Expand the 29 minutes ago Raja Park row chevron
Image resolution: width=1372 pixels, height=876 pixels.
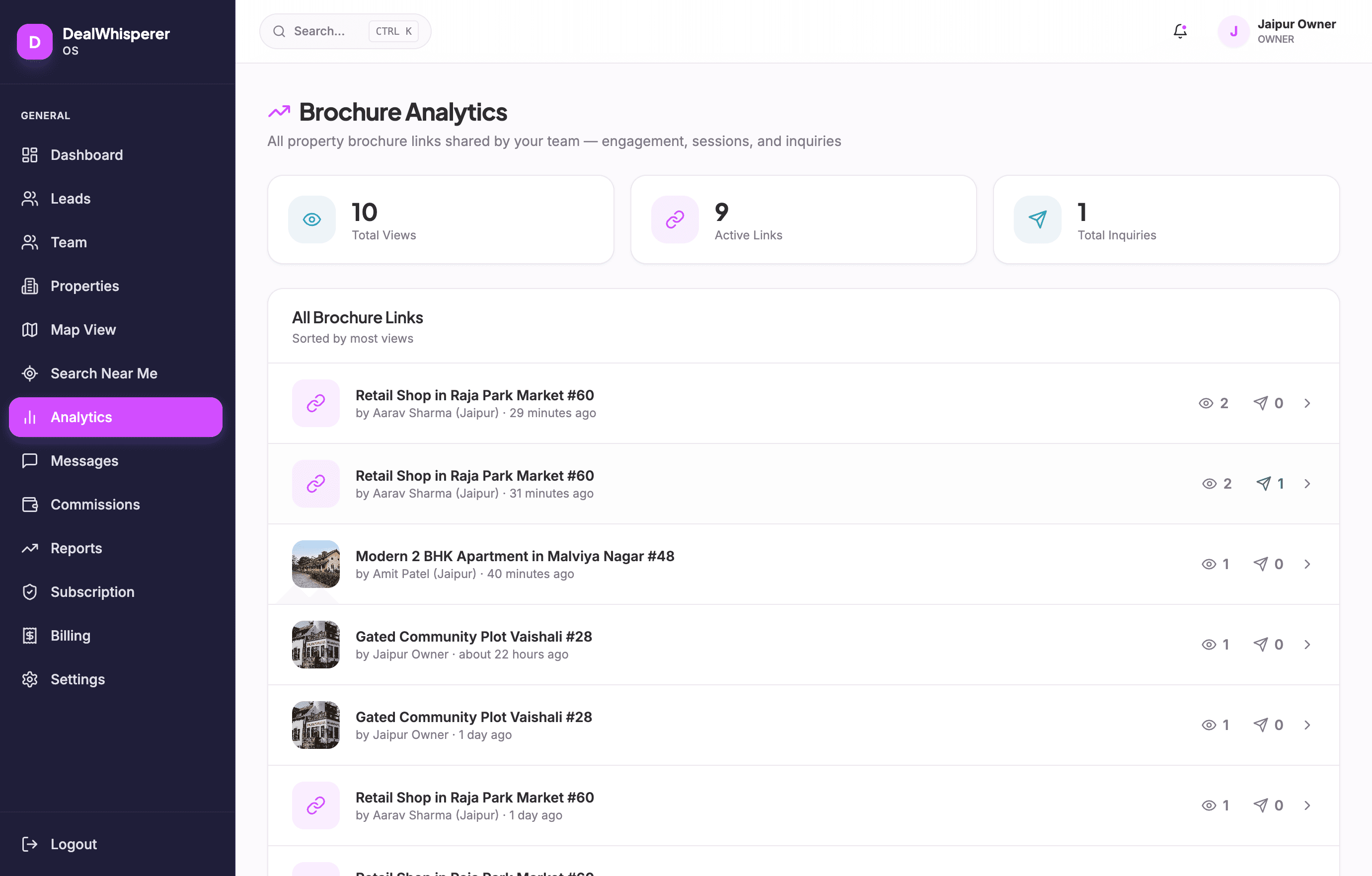point(1307,403)
